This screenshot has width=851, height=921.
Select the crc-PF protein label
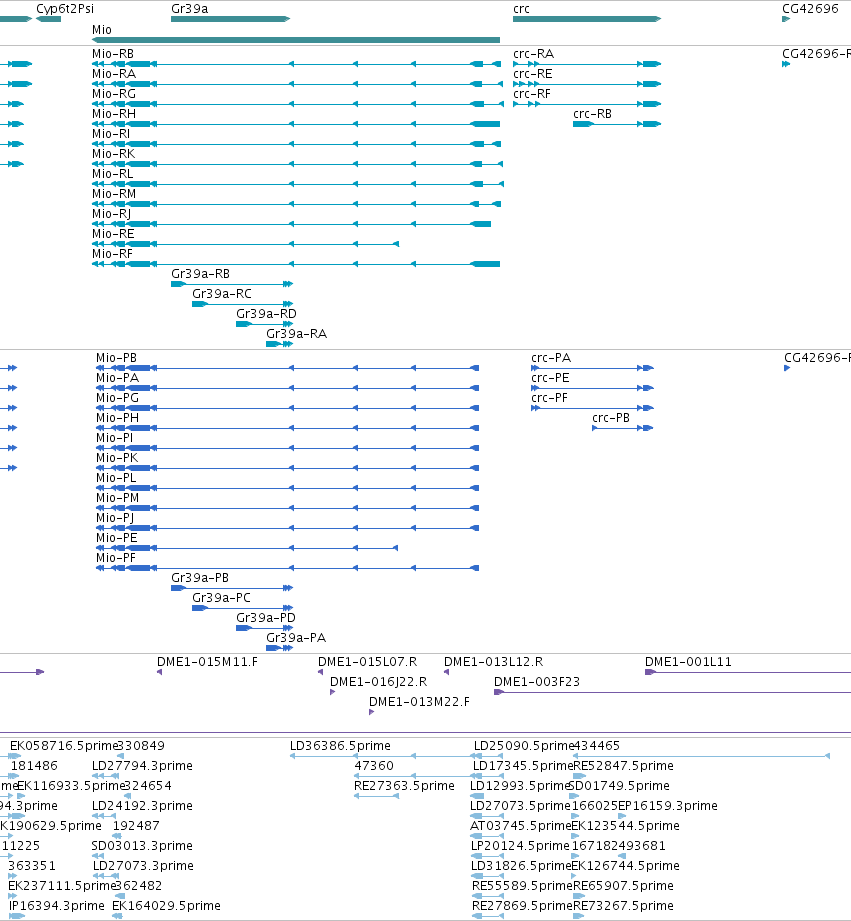point(550,398)
